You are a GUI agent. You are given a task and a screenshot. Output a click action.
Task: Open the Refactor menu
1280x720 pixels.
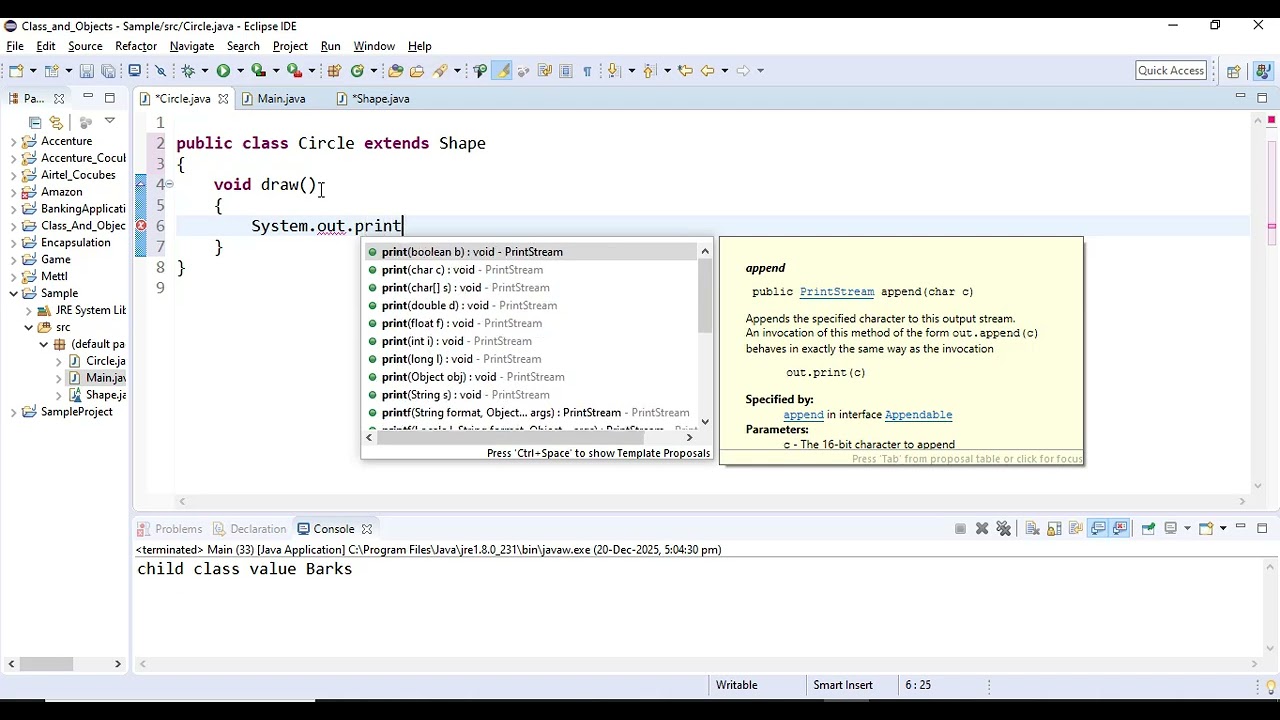pyautogui.click(x=136, y=46)
